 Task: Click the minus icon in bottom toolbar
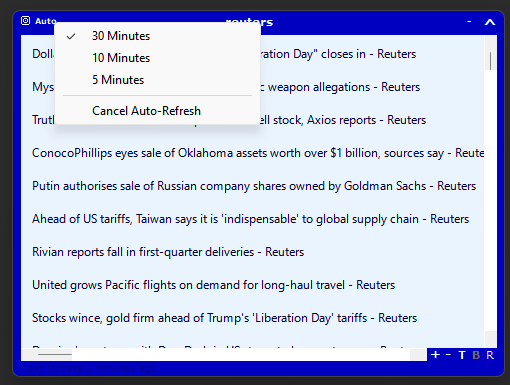[x=448, y=355]
